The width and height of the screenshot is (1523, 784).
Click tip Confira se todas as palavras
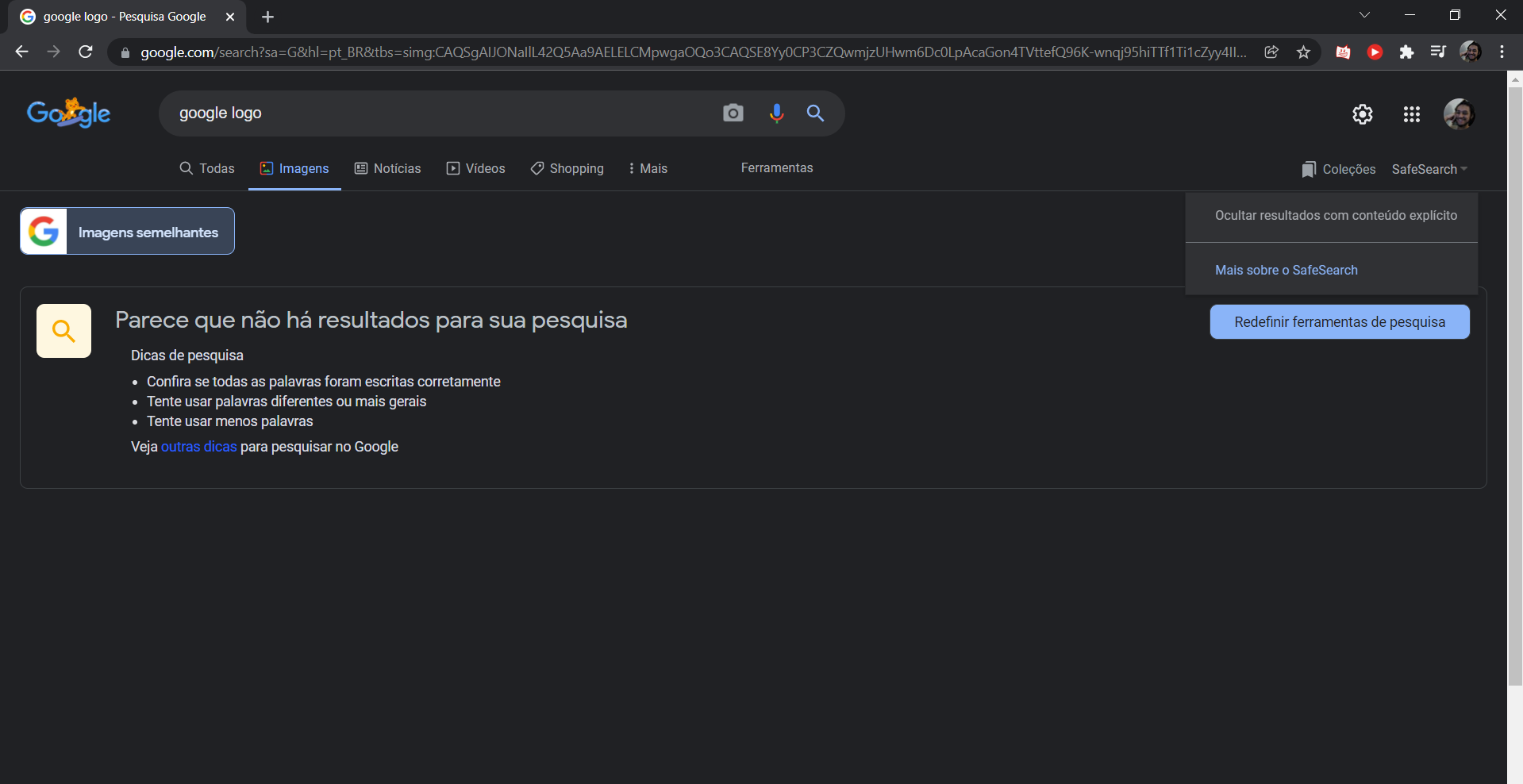coord(324,382)
